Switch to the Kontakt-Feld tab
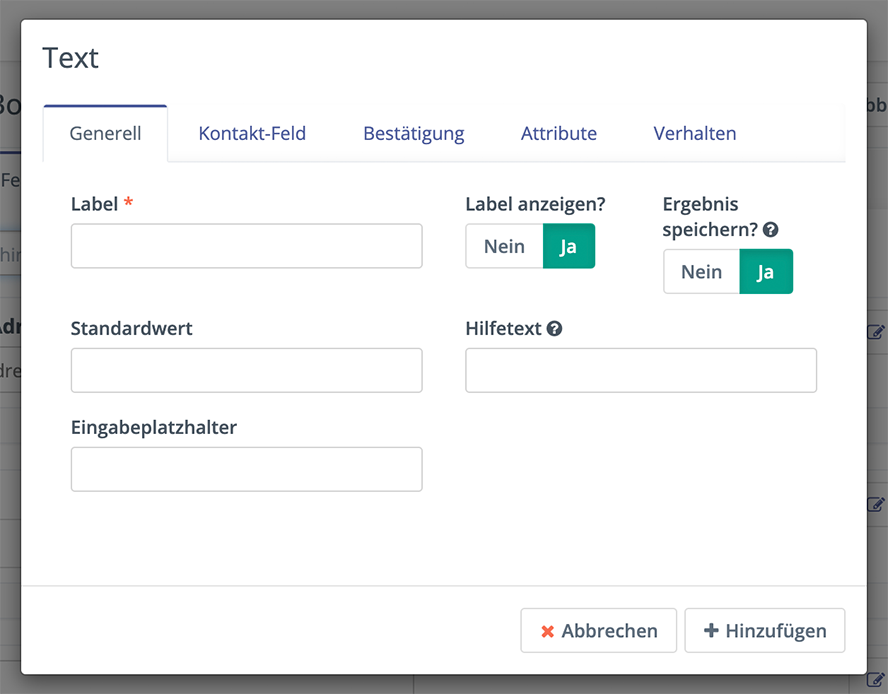Image resolution: width=888 pixels, height=694 pixels. tap(252, 133)
